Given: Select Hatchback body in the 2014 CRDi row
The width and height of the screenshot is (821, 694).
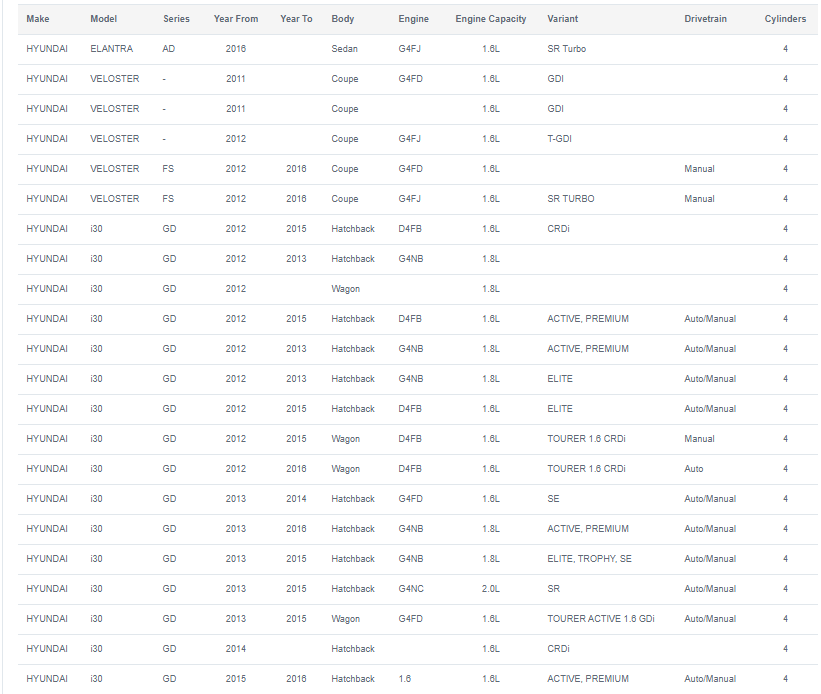Looking at the screenshot, I should (353, 649).
